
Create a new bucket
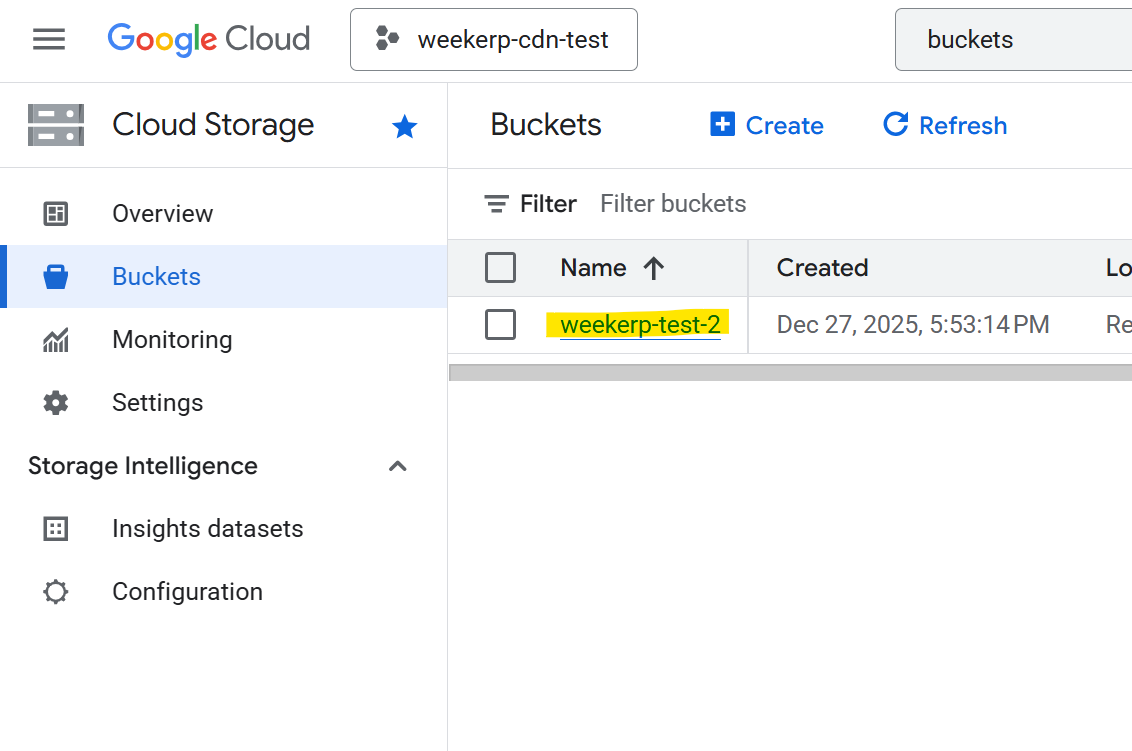(x=766, y=125)
